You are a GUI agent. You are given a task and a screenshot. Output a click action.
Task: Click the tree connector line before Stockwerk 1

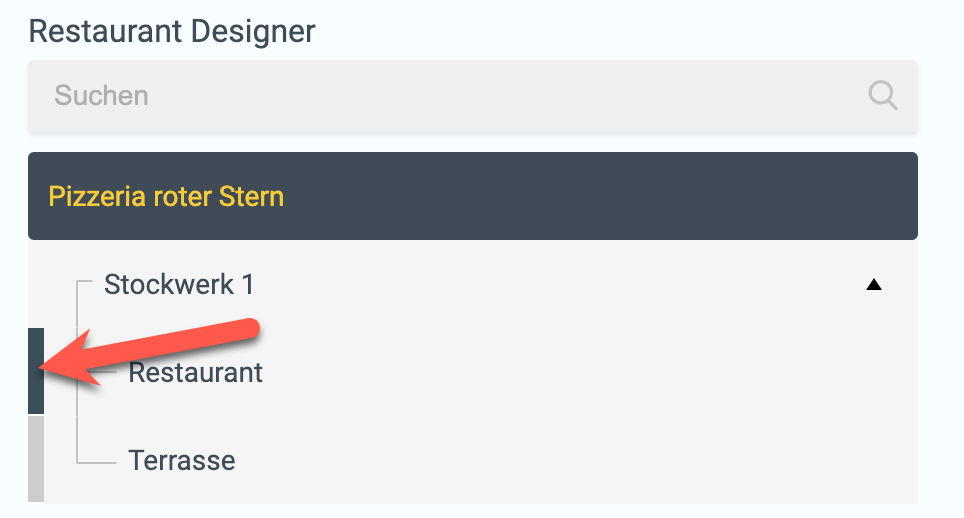tap(84, 281)
